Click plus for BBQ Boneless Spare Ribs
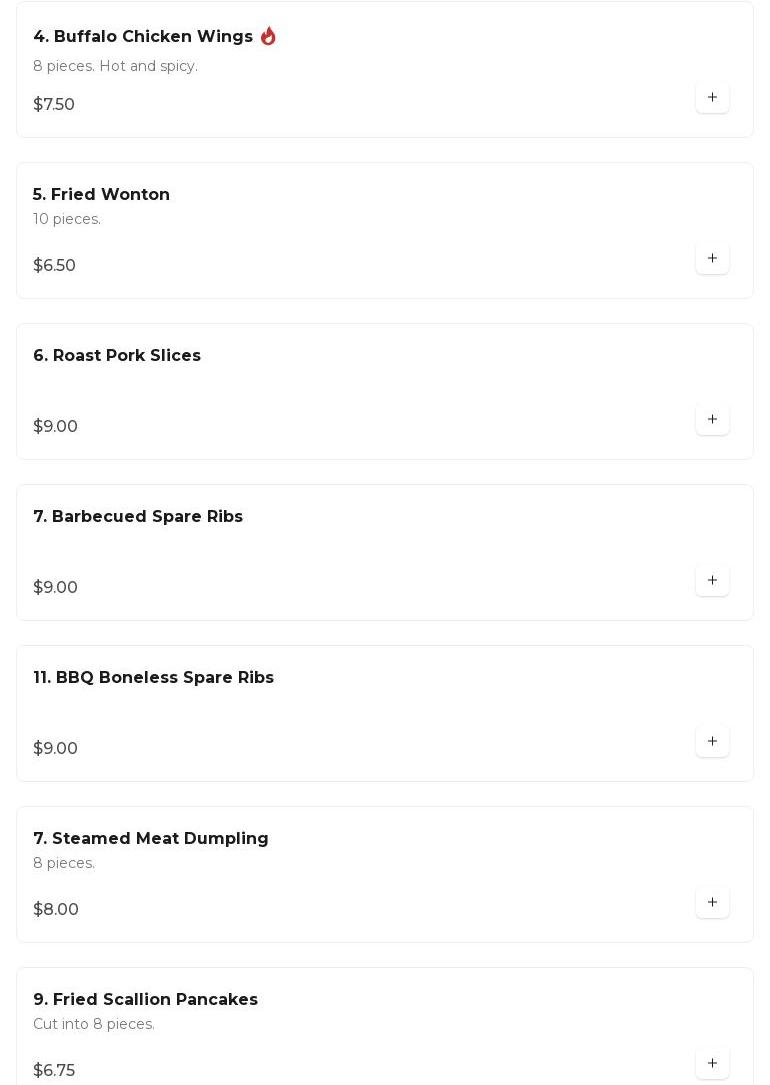 click(712, 741)
